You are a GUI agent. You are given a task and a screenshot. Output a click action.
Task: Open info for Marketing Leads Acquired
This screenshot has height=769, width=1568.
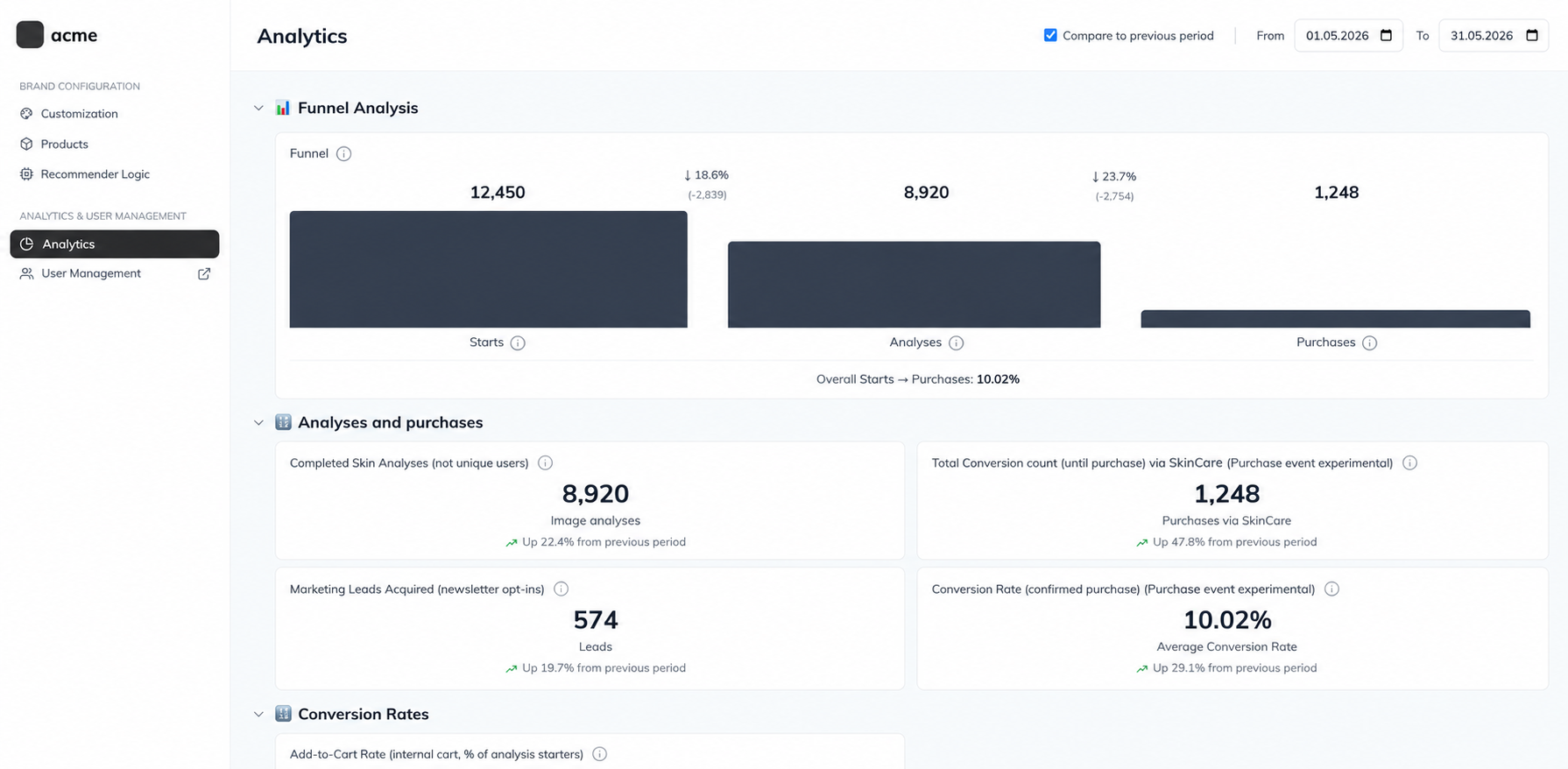(x=561, y=589)
